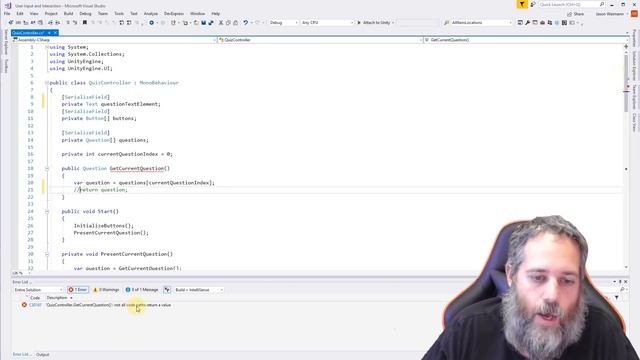Click 'InitializeButtons();' in the Start method
Screen dimensions: 640x360
[x=104, y=226]
